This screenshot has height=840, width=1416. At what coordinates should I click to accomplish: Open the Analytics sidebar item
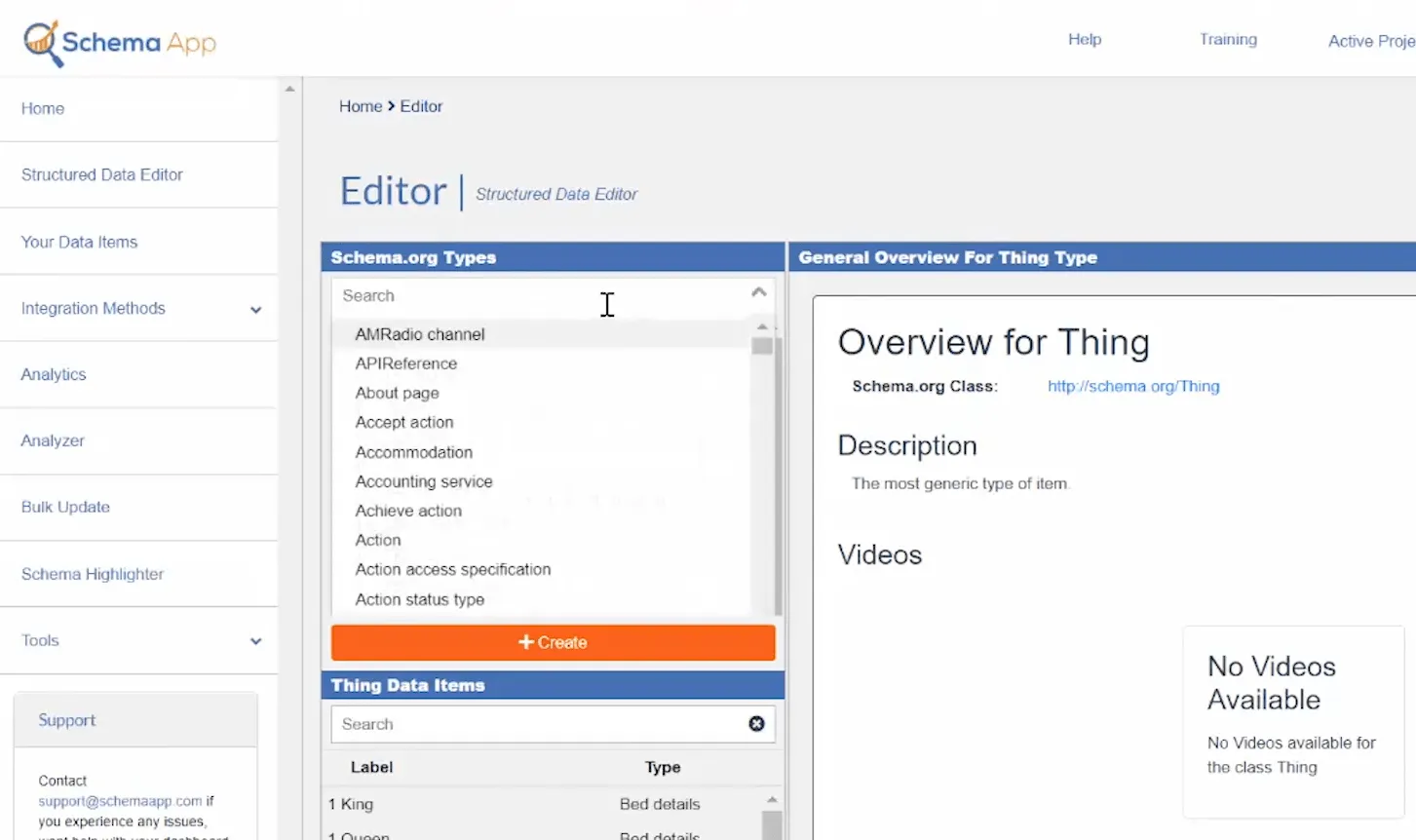(x=54, y=375)
